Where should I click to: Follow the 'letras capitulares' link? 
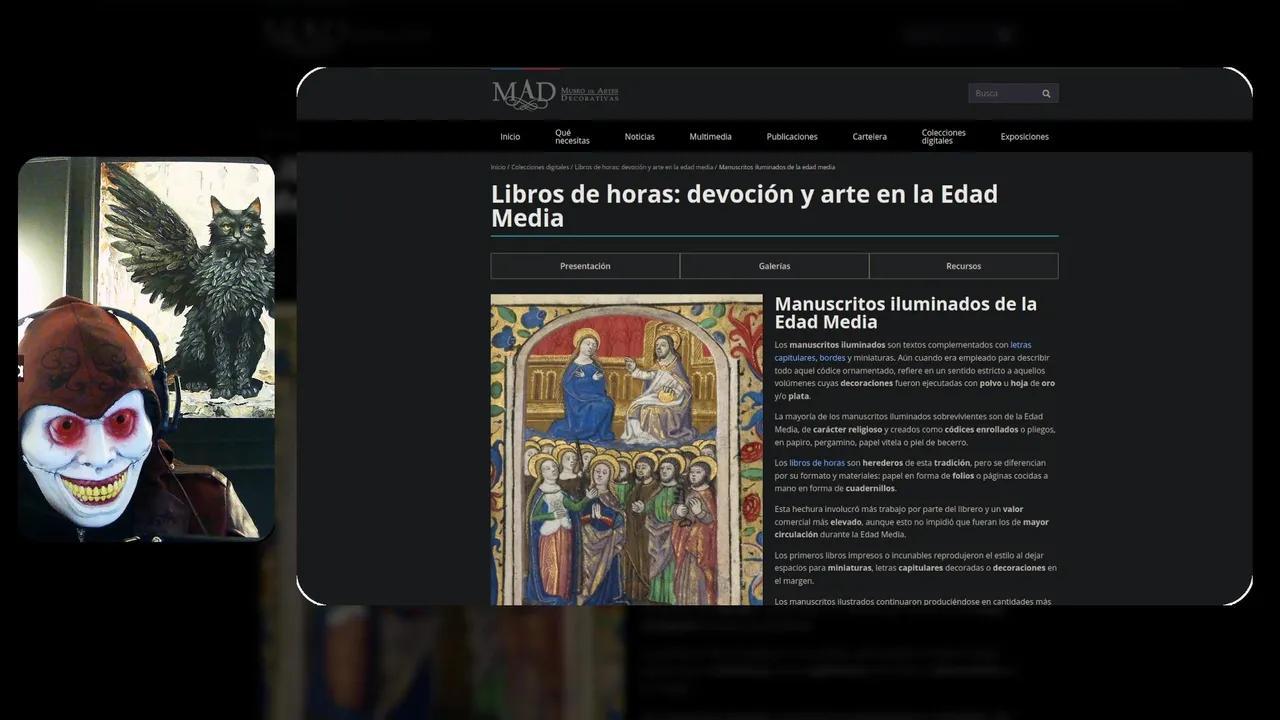click(1020, 345)
